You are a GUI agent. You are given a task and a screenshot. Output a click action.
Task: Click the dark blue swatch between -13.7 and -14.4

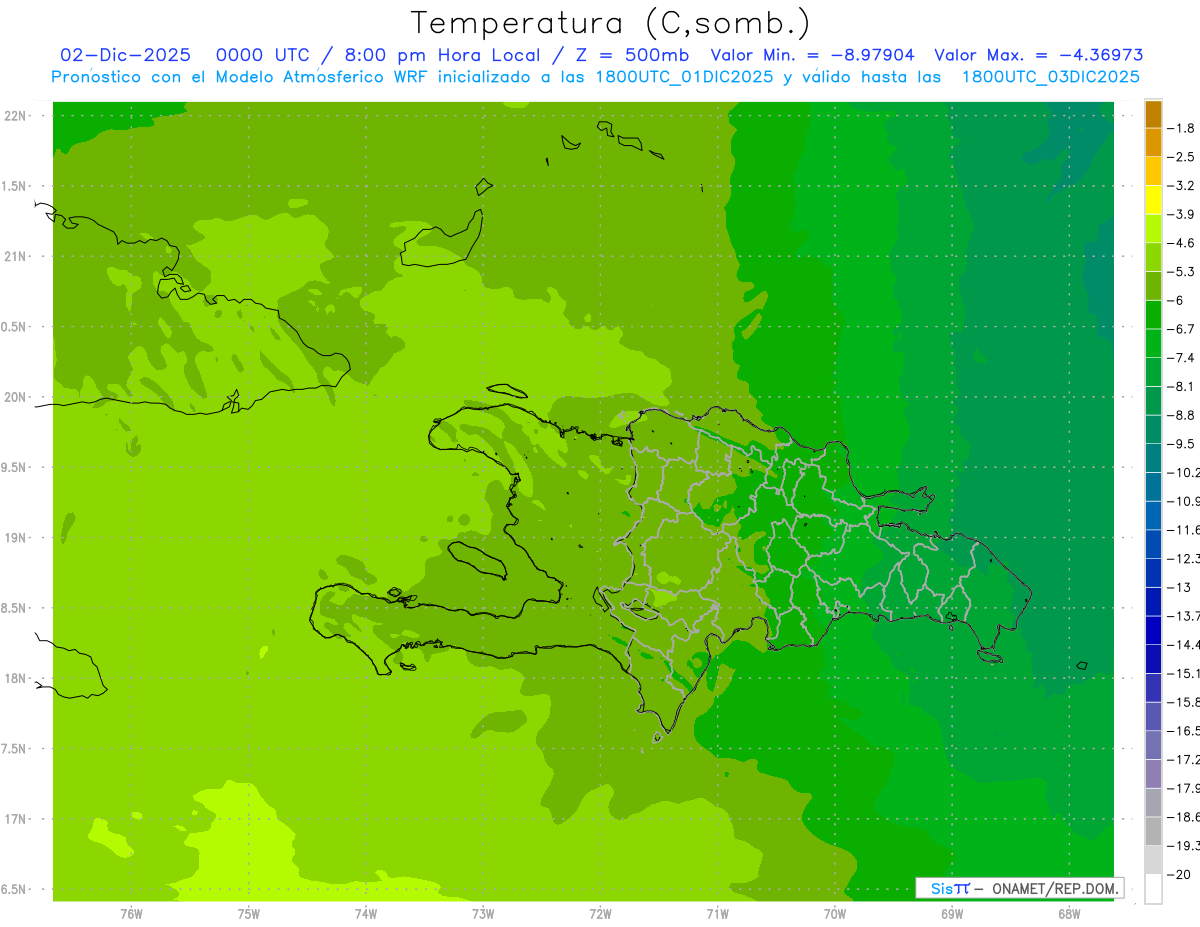[1153, 630]
